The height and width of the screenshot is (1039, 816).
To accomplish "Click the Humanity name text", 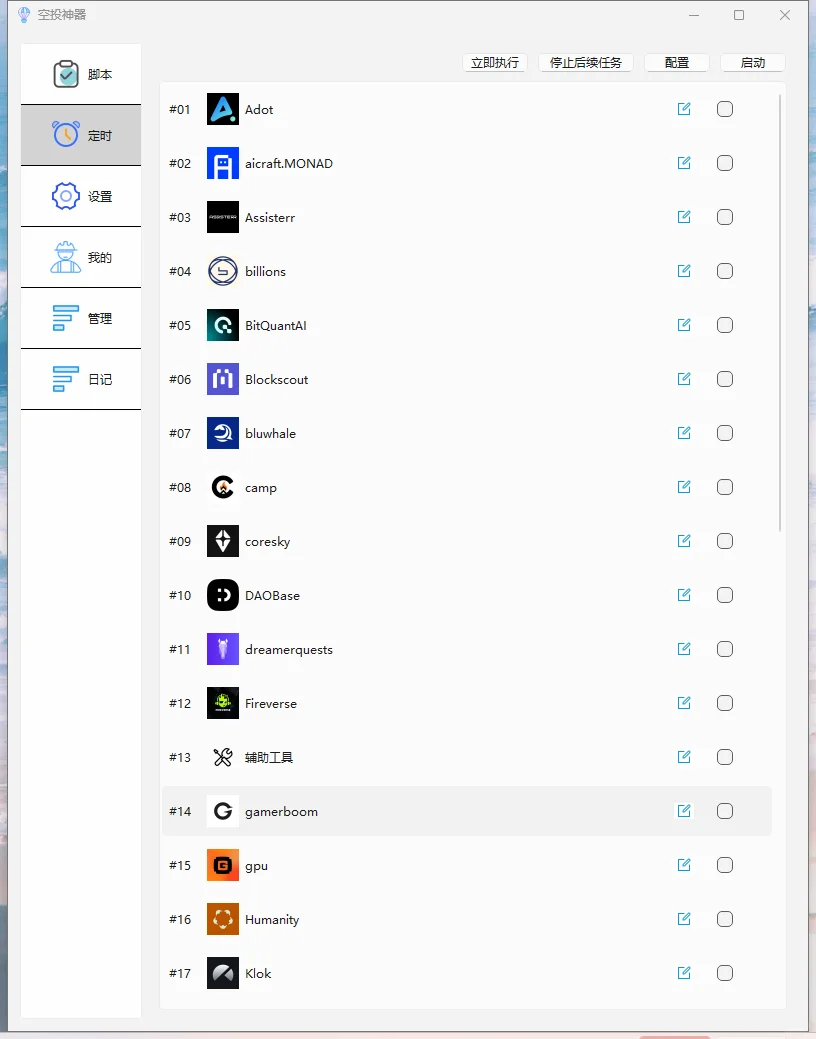I will (272, 920).
